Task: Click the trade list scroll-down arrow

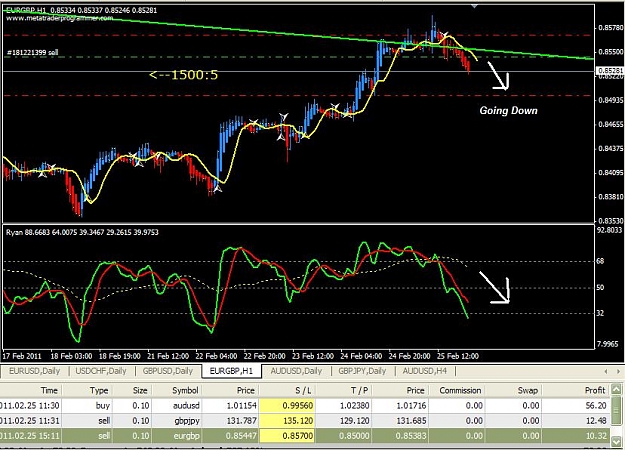Action: 616,441
